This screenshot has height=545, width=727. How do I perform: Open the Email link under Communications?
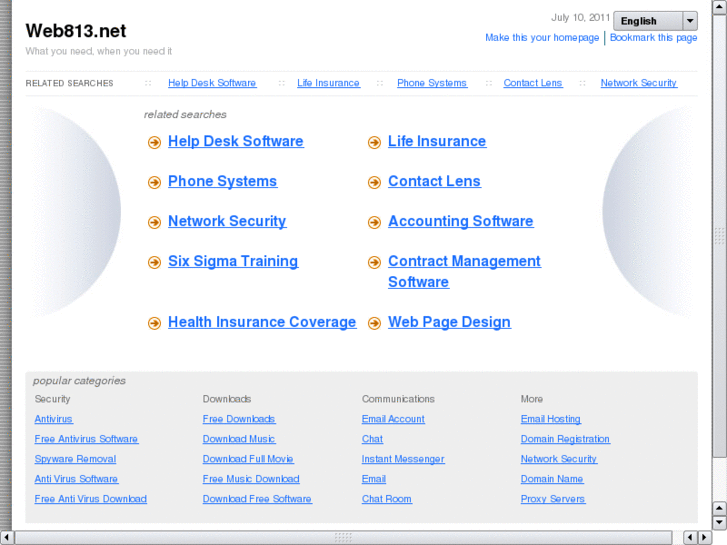(x=374, y=479)
